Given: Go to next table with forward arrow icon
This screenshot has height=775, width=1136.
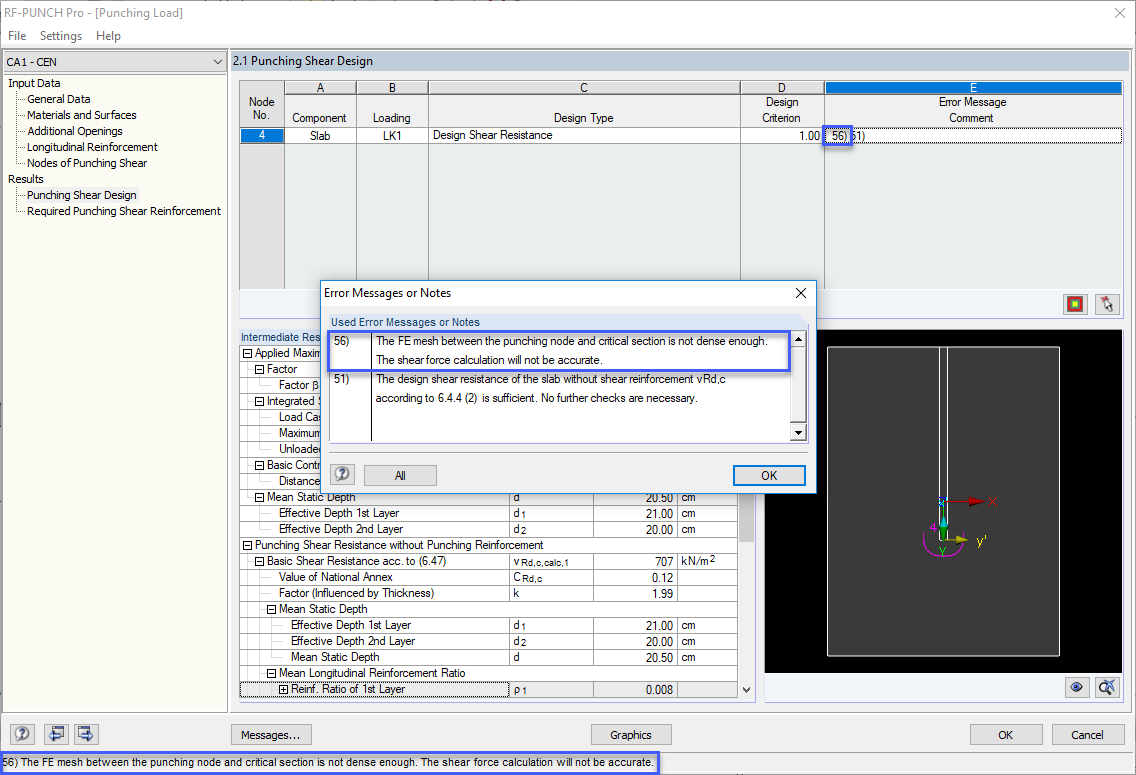Looking at the screenshot, I should (85, 734).
